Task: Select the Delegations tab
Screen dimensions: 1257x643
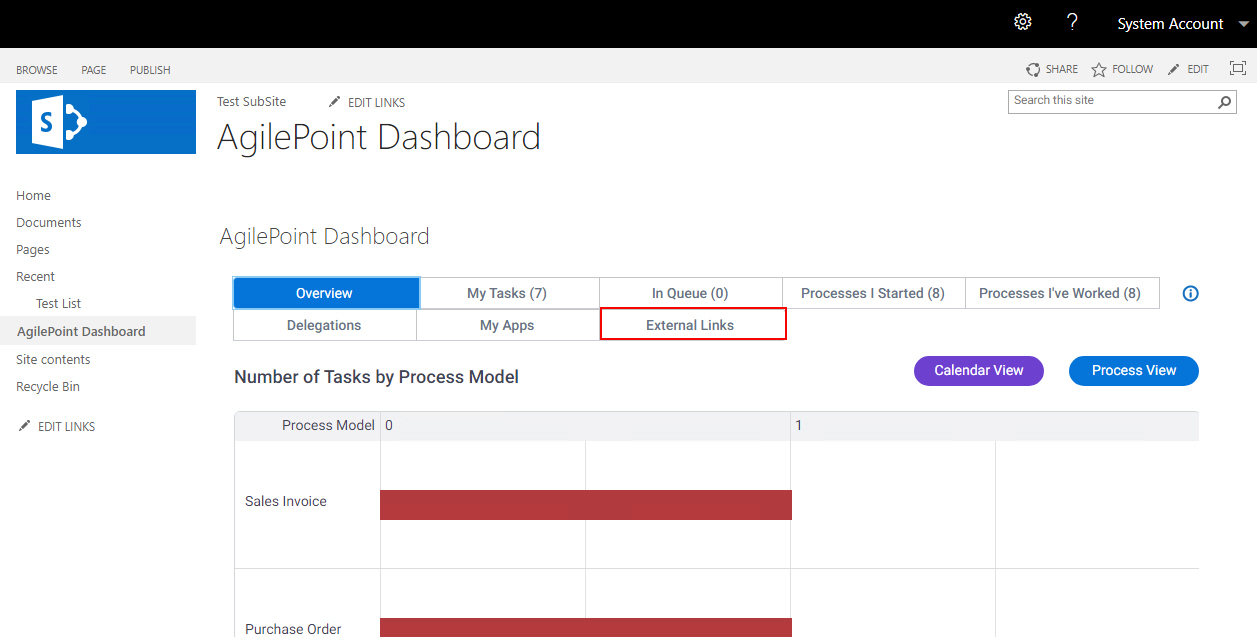Action: pyautogui.click(x=324, y=325)
